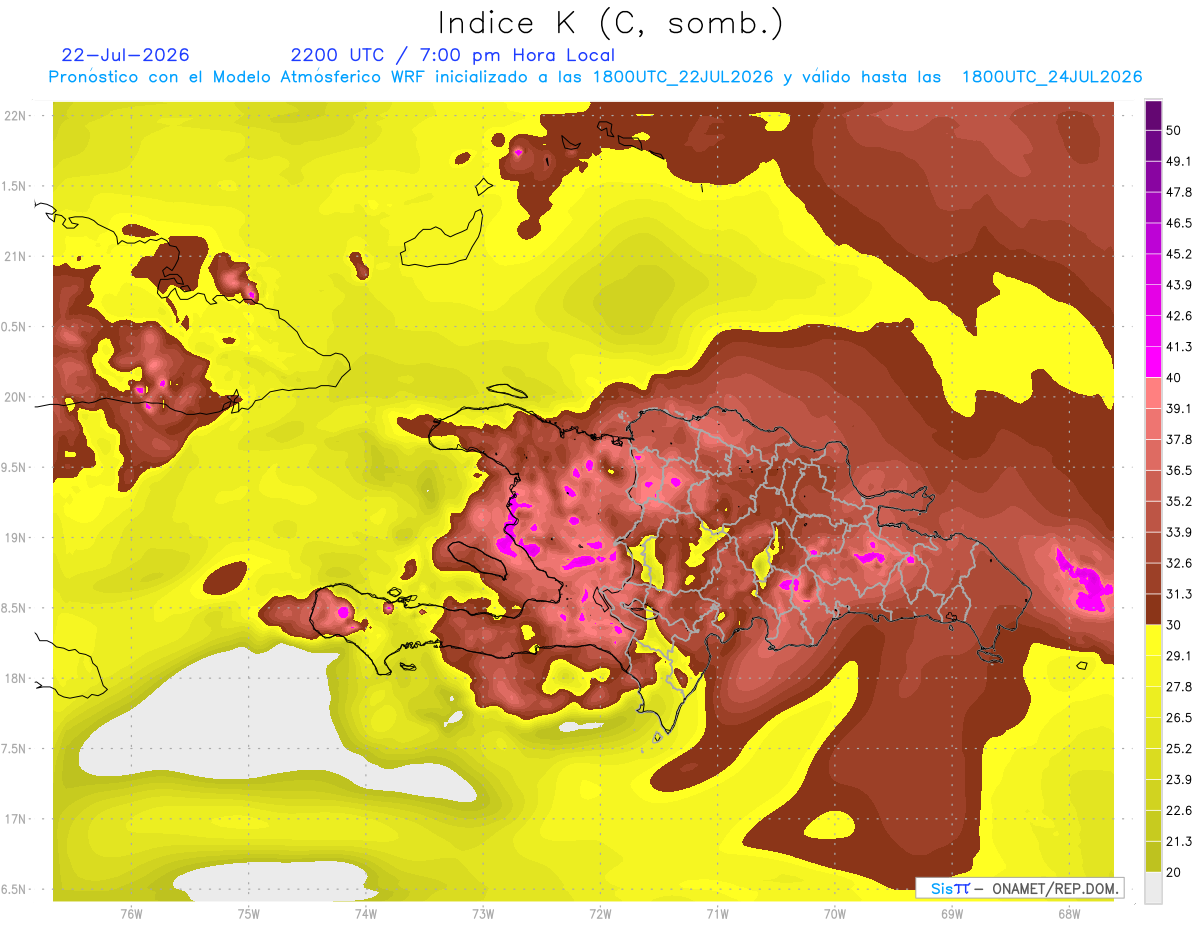
Task: Click the '73W' longitude label
Action: coord(482,913)
